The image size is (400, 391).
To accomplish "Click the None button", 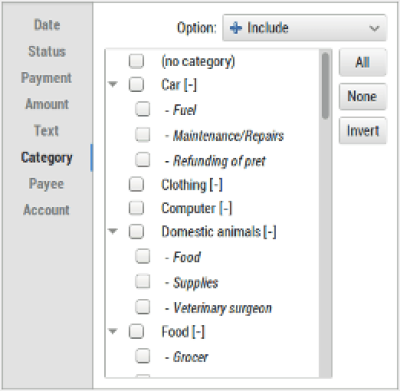I will pos(363,96).
